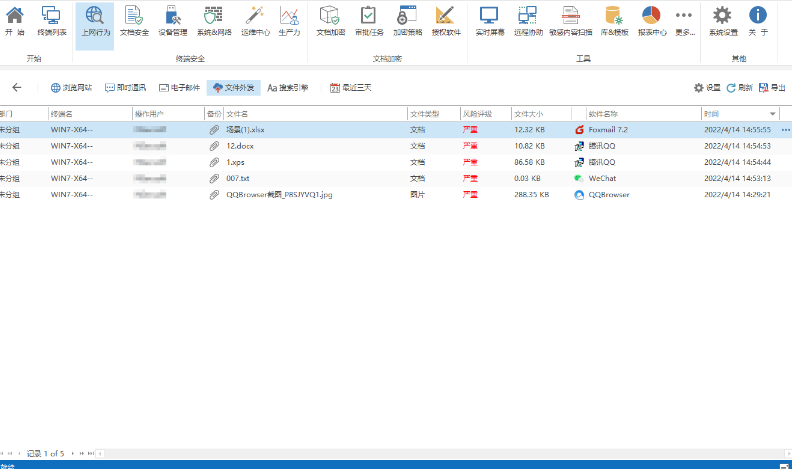Switch to 即时通讯 instant messaging tab
This screenshot has width=792, height=469.
click(124, 88)
